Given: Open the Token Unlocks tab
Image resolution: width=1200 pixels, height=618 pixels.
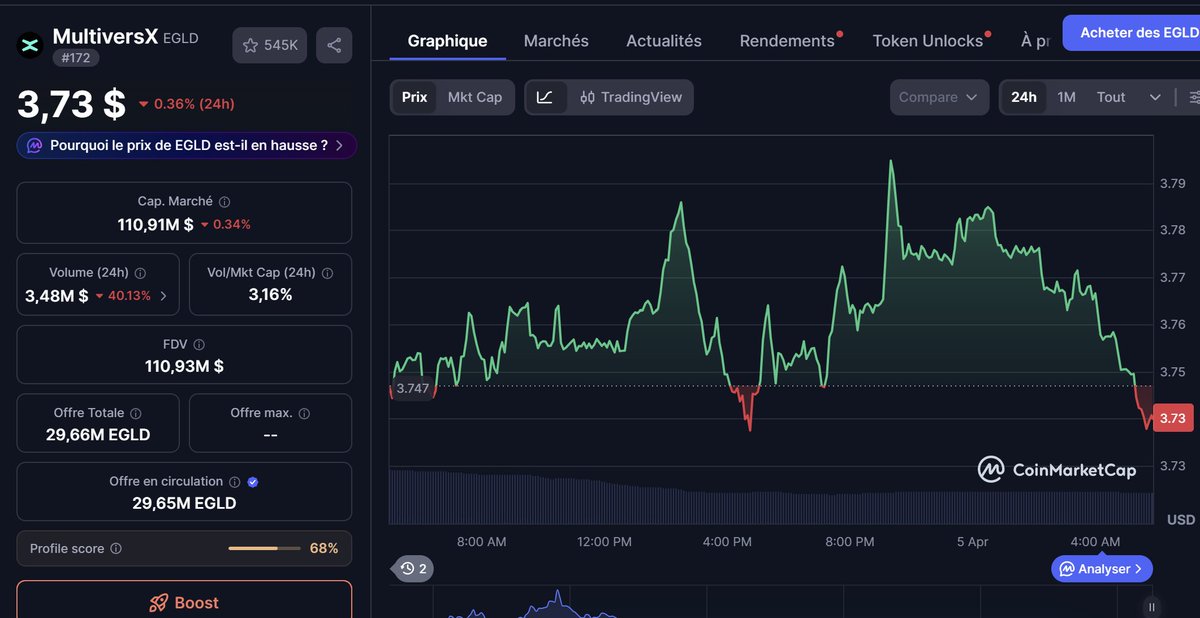Looking at the screenshot, I should point(928,41).
